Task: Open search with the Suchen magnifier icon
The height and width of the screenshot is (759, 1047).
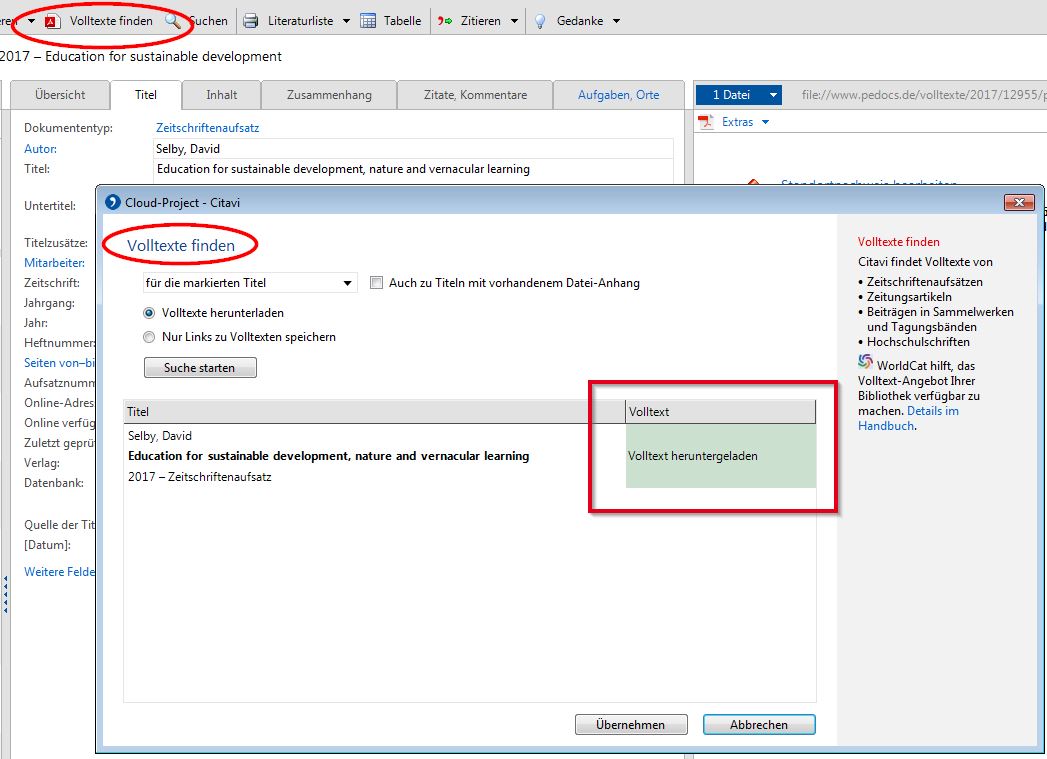Action: click(x=173, y=21)
